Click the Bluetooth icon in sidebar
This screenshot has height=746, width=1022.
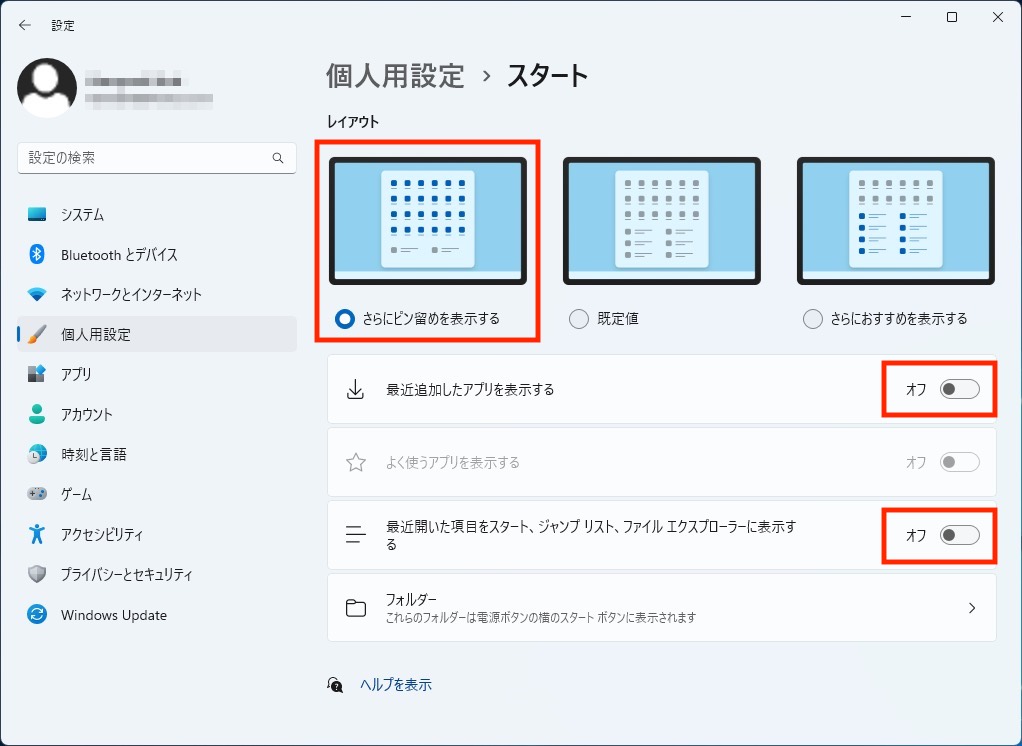[x=37, y=255]
